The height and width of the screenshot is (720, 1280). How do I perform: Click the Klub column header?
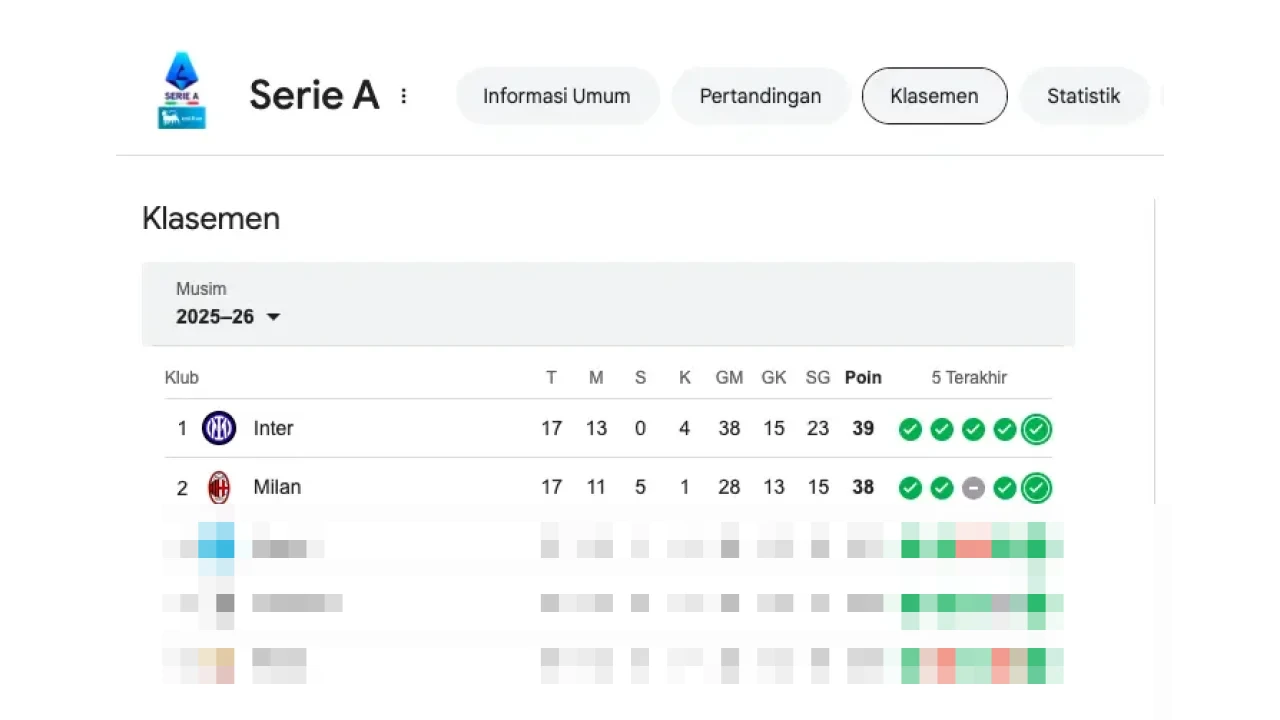[x=182, y=377]
